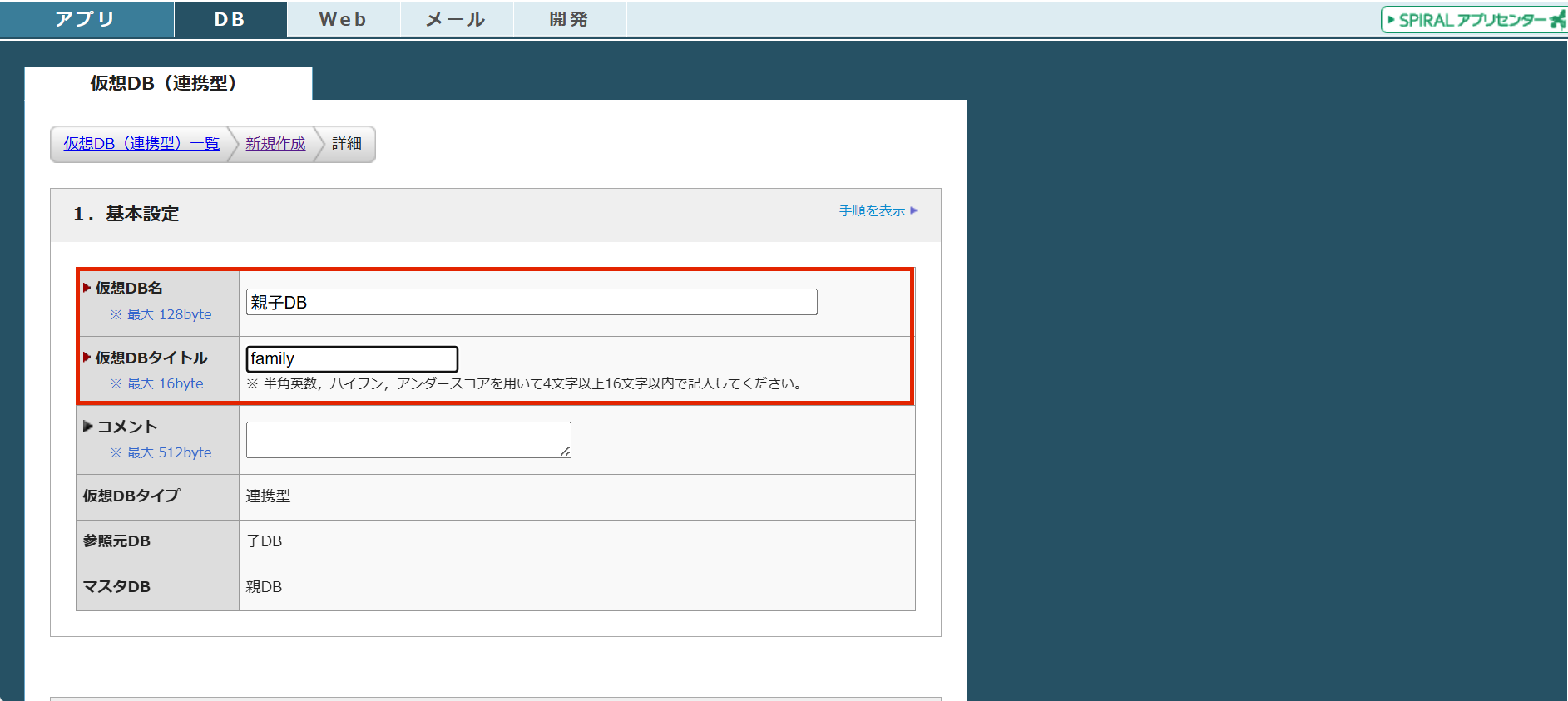Focus the 仮想DBタイトル input field

click(352, 358)
